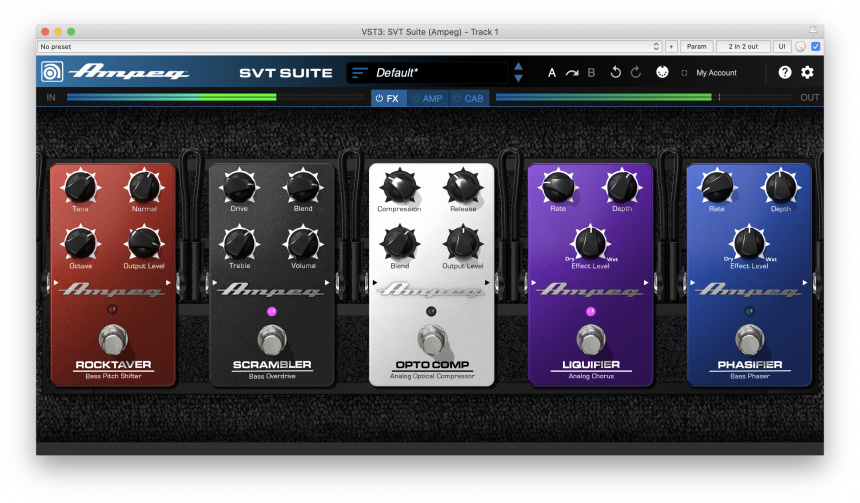Click Rocktaver Output Level knob
Image resolution: width=860 pixels, height=503 pixels.
click(144, 243)
